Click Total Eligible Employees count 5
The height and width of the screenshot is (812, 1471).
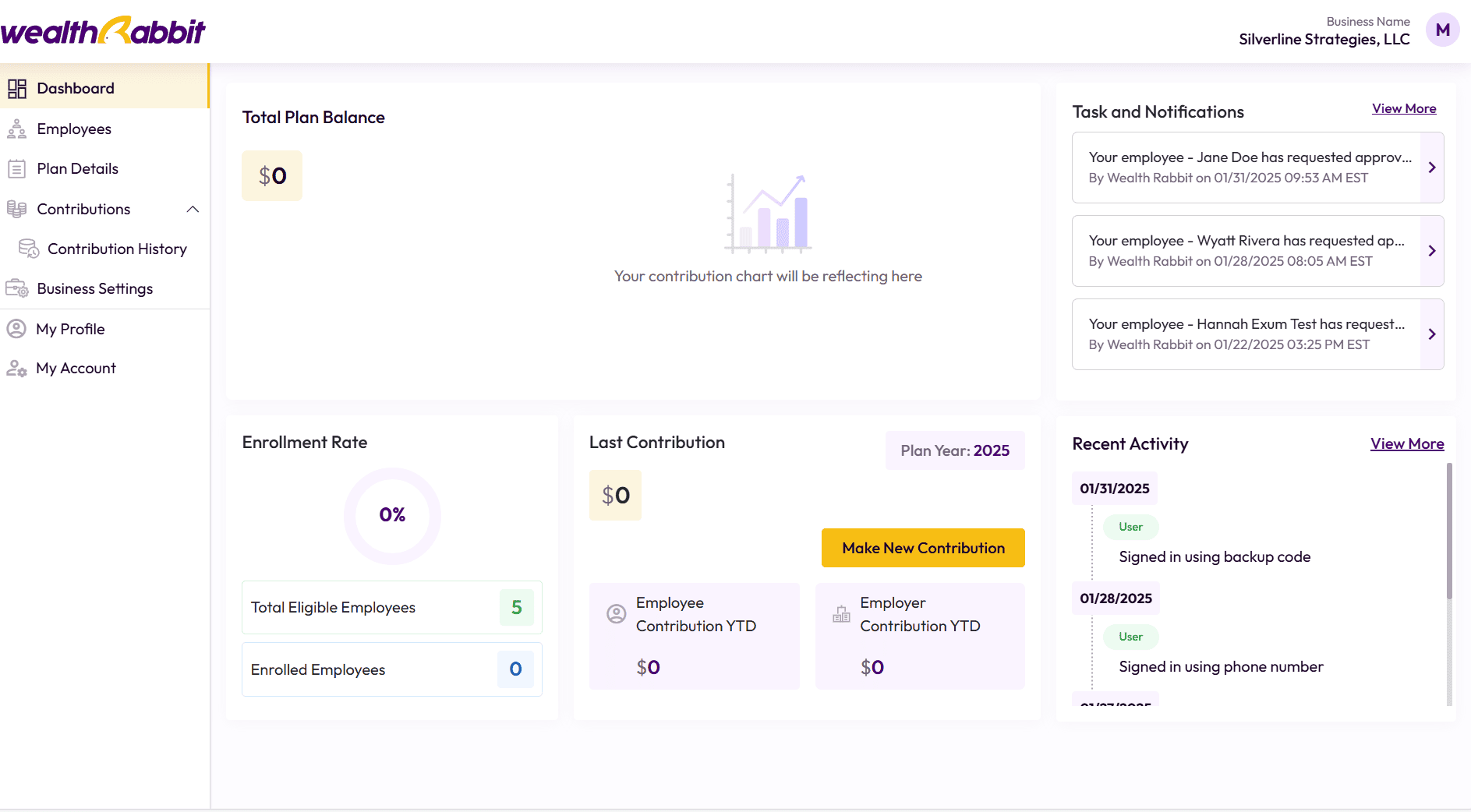point(517,607)
